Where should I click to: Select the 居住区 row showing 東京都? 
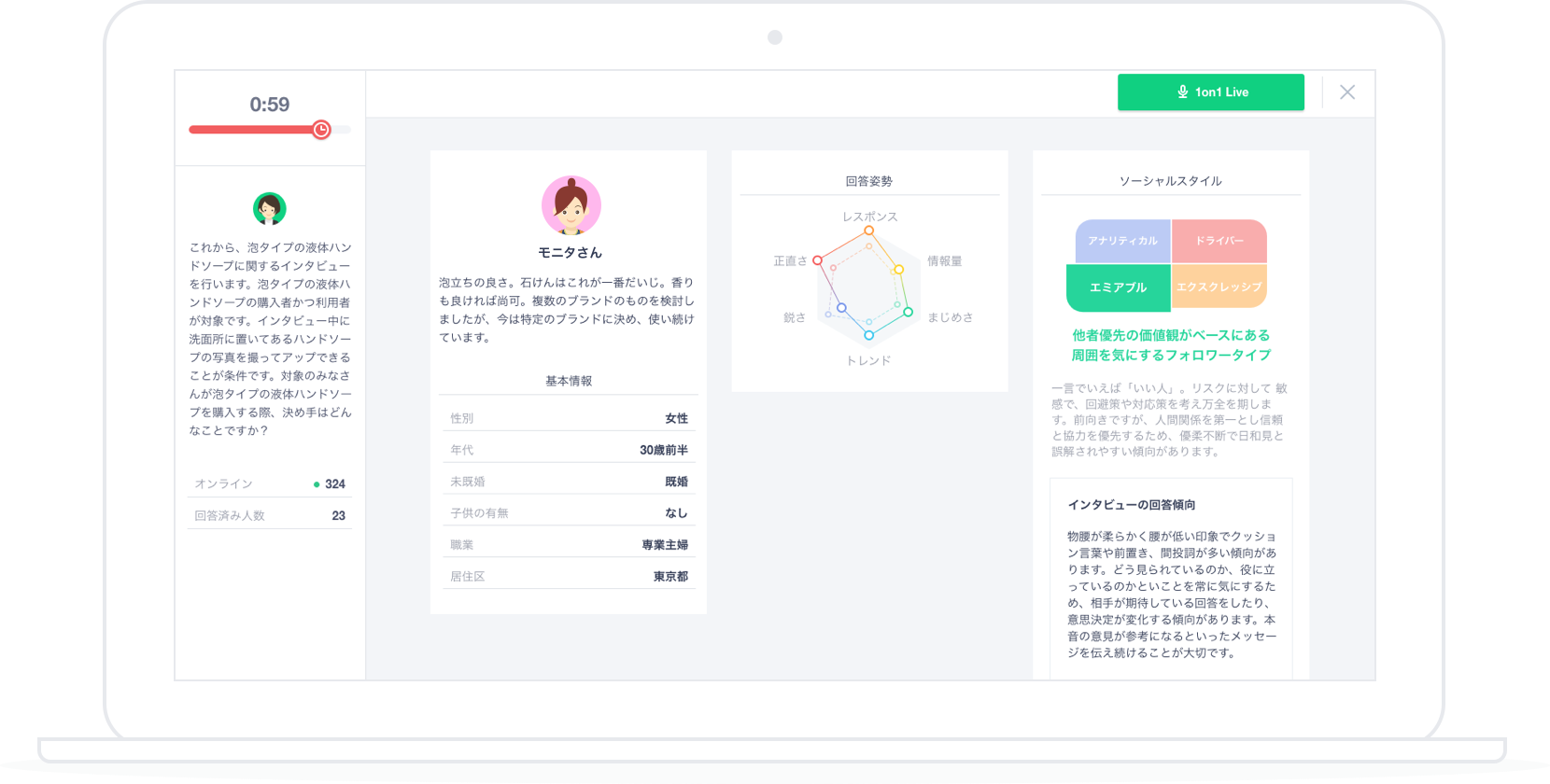(x=569, y=576)
